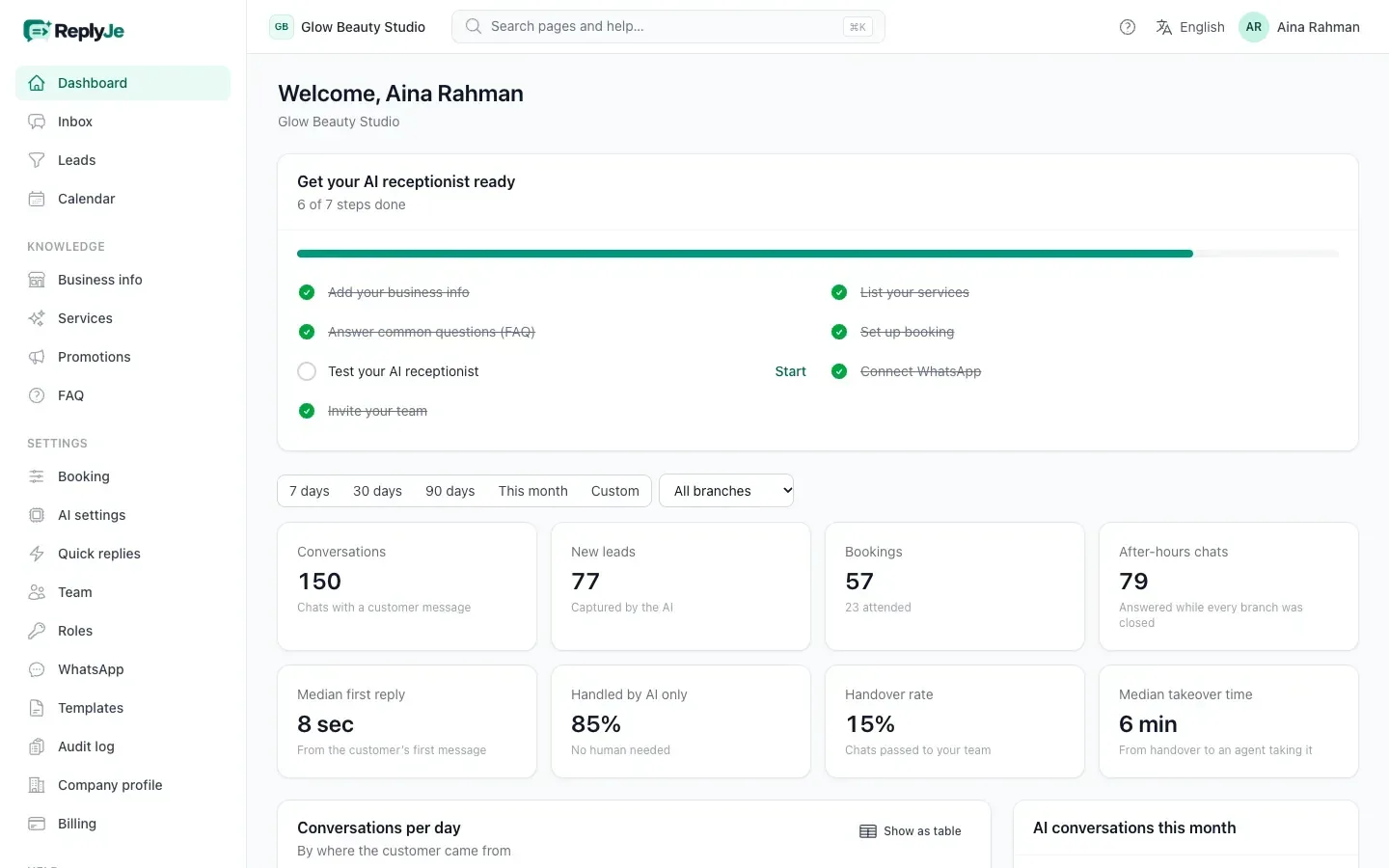The height and width of the screenshot is (868, 1389).
Task: Open the Promotions megaphone icon
Action: pos(37,357)
